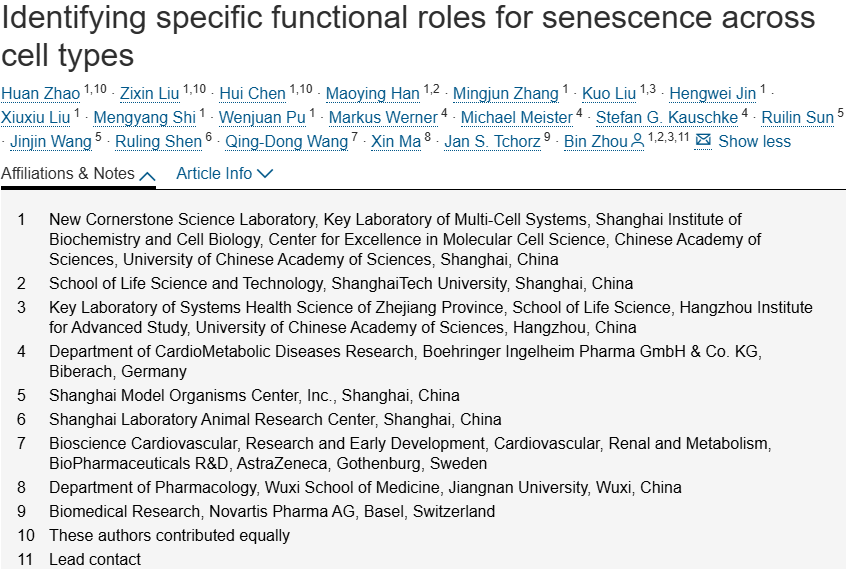Viewport: 846px width, 569px height.
Task: Select author Maoying Han
Action: 372,93
